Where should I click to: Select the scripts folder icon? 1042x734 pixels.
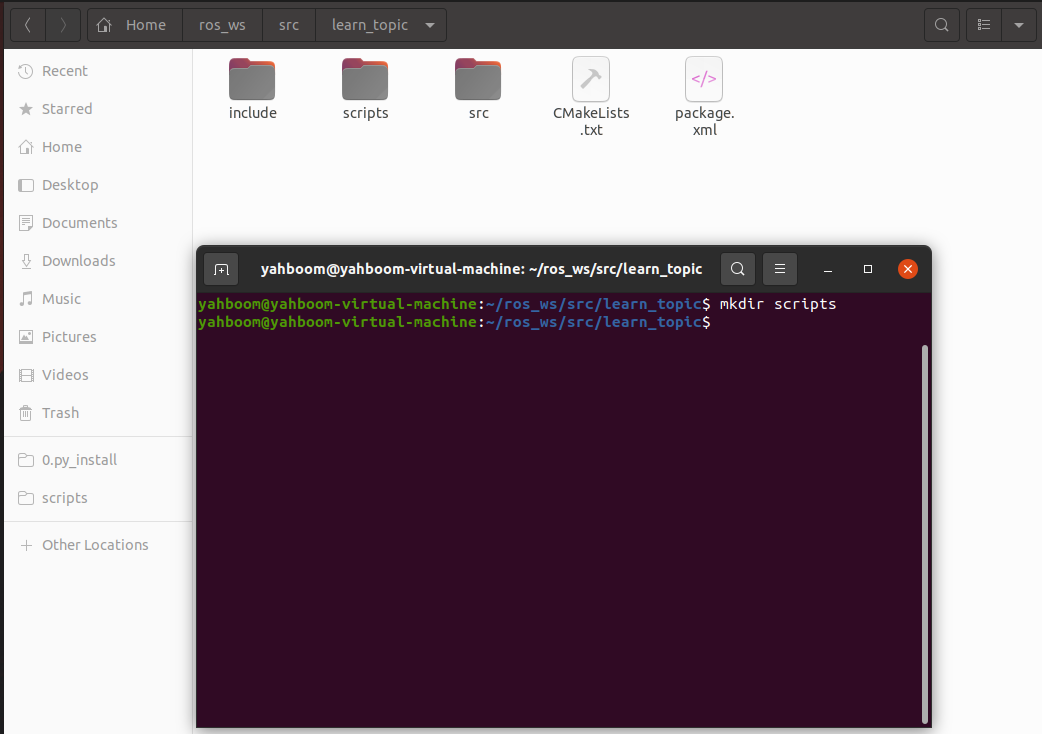coord(365,79)
